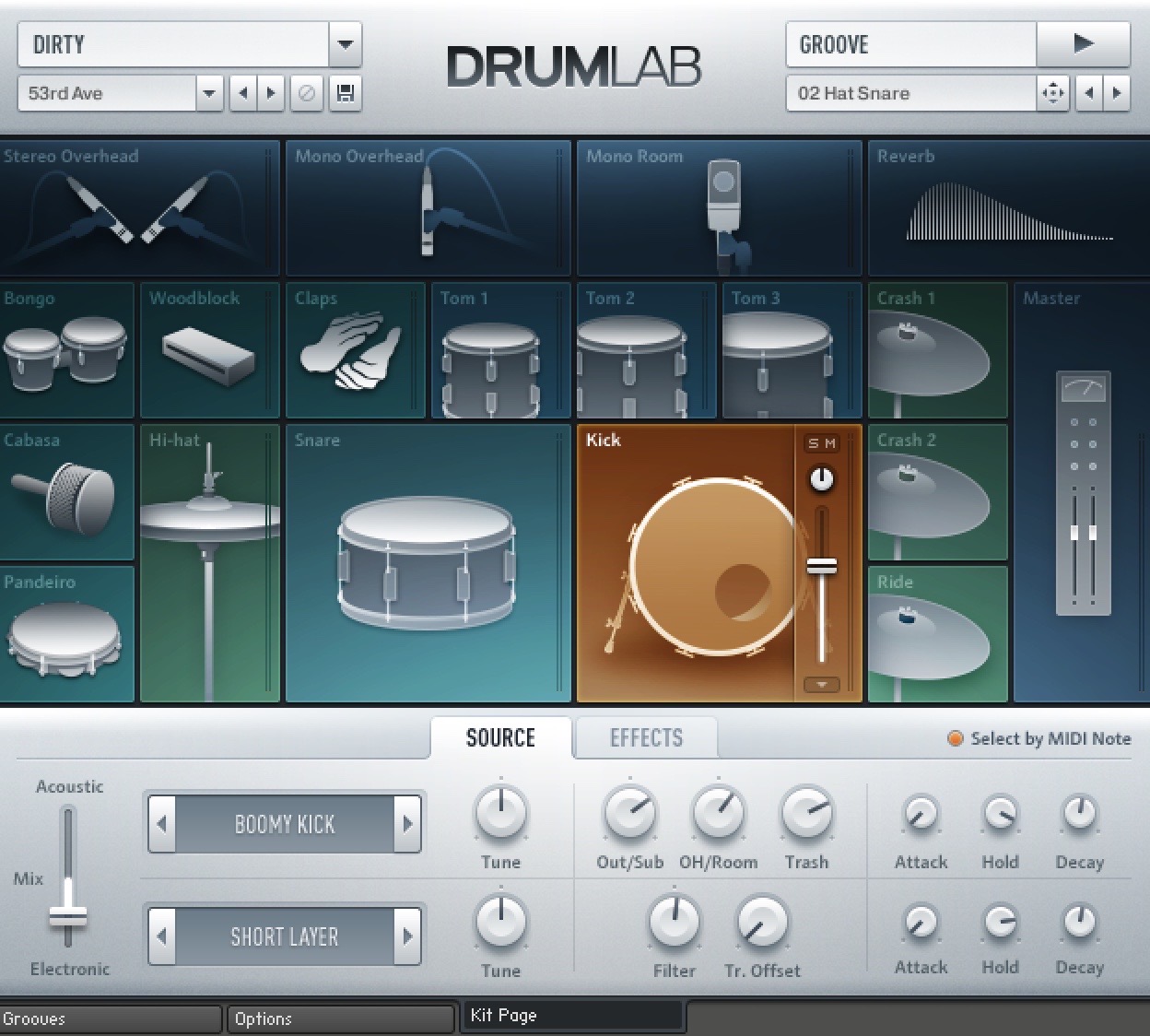Select the Crash 2 cymbal pad

pos(937,492)
